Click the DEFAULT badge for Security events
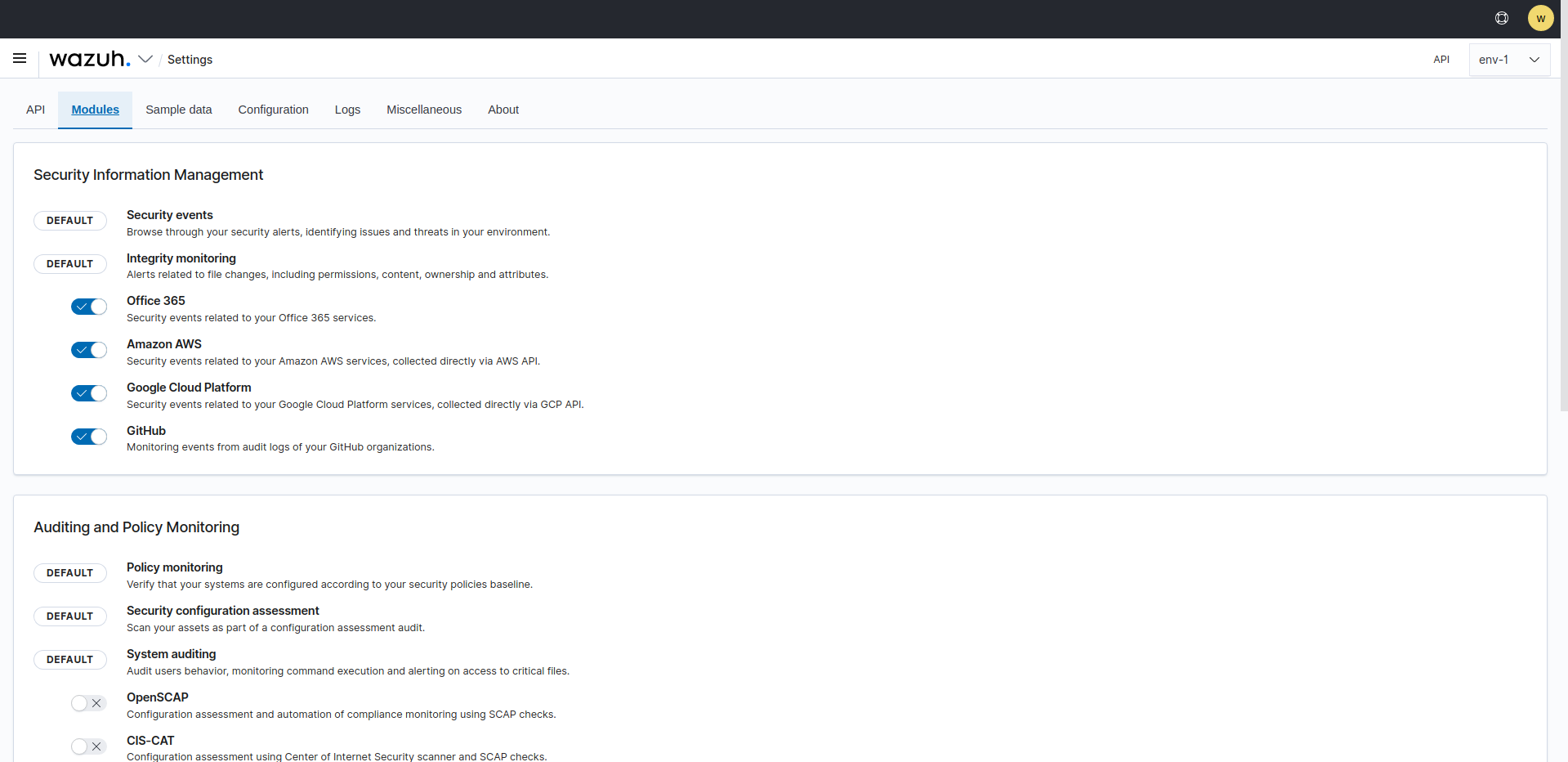 tap(70, 221)
